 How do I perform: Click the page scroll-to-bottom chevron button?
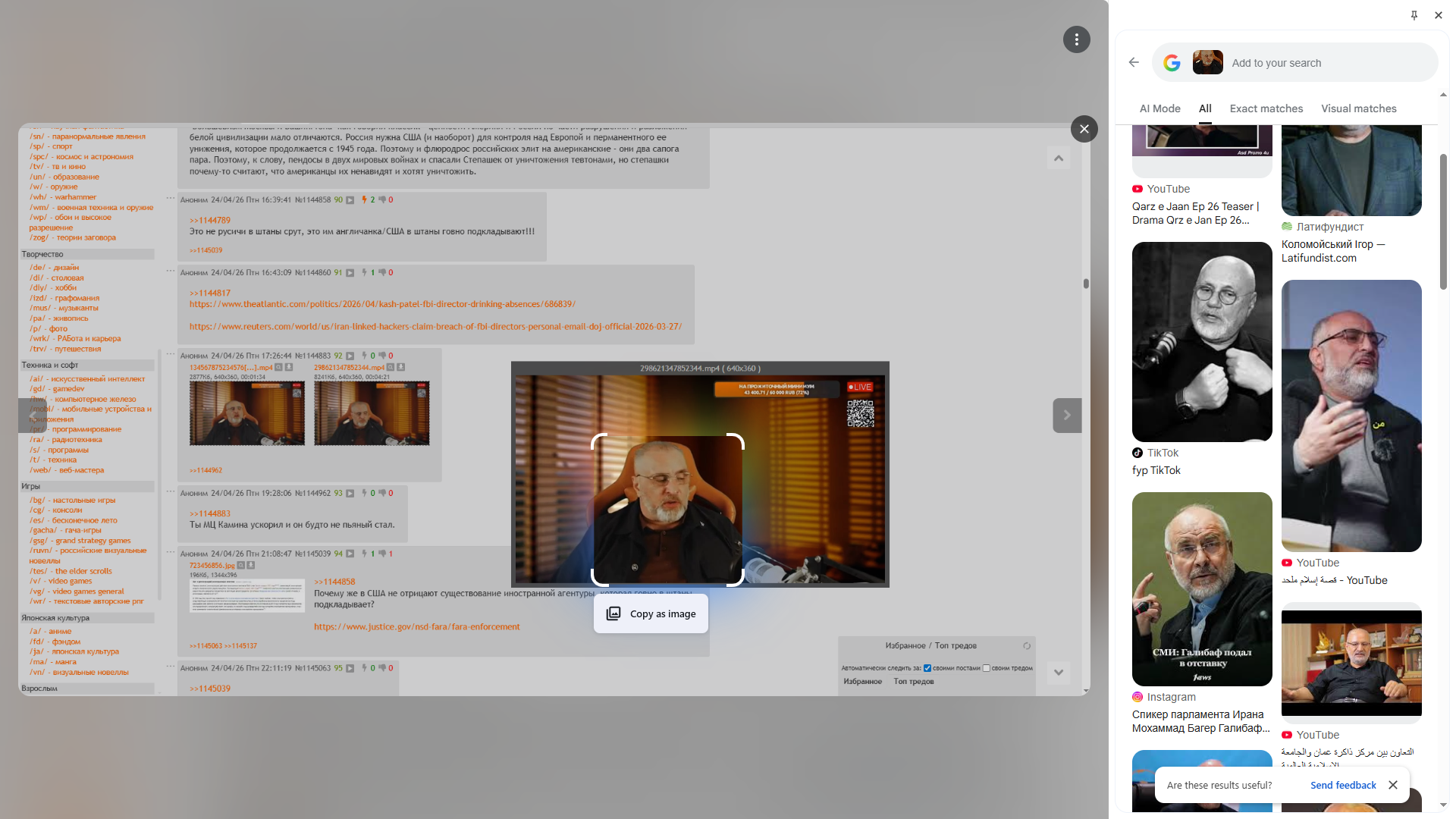pyautogui.click(x=1059, y=672)
